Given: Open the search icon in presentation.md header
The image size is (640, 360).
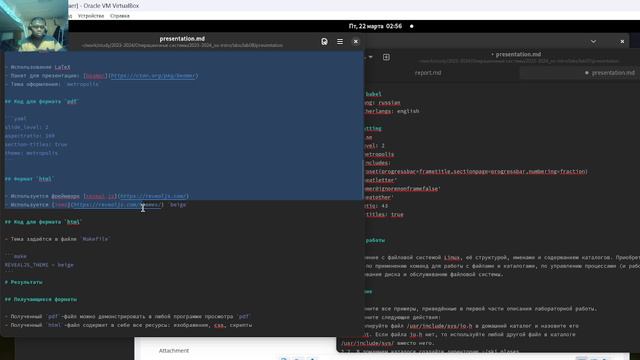Looking at the screenshot, I should 324,42.
